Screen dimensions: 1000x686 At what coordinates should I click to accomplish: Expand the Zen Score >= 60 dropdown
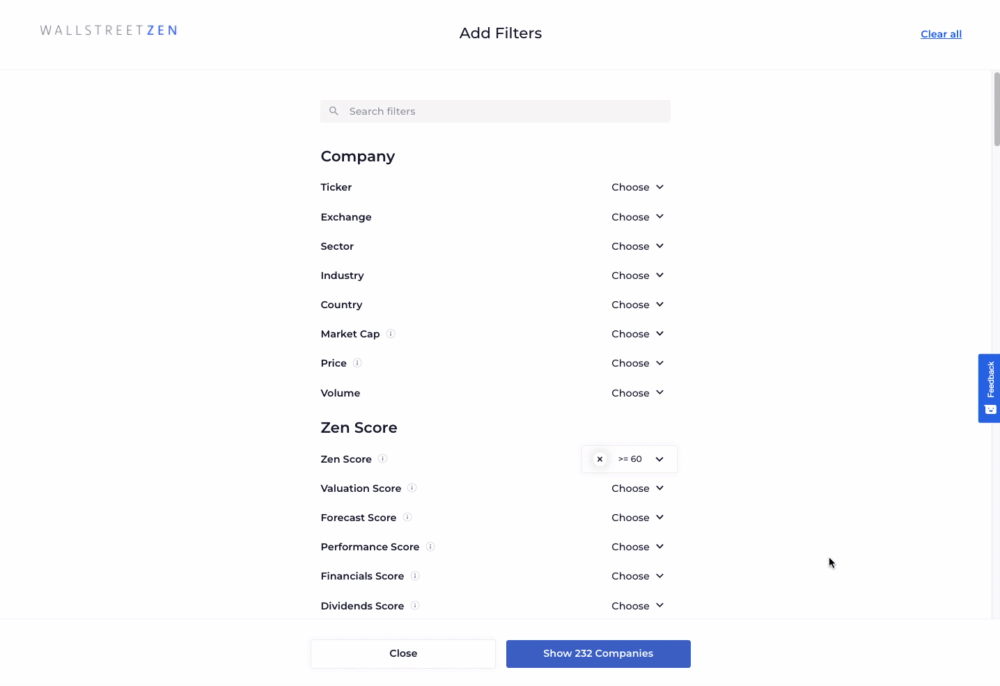[642, 459]
